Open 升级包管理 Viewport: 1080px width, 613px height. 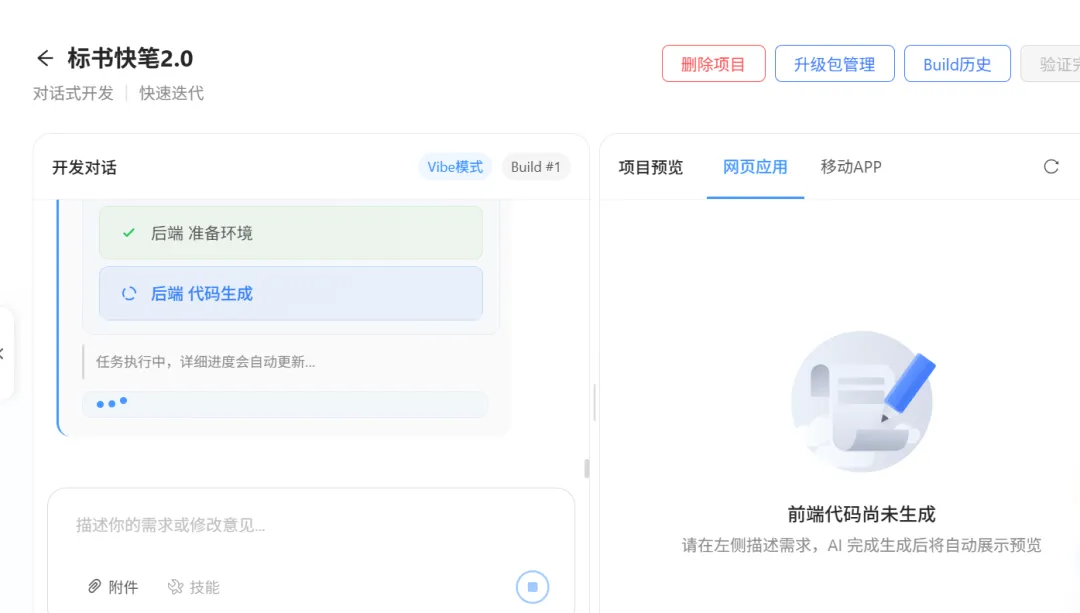834,64
